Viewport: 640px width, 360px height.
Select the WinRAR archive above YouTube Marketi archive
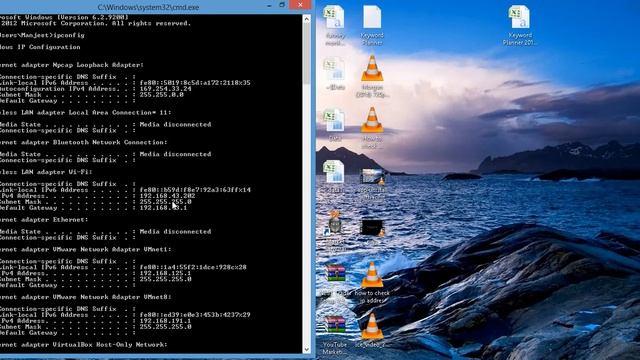tap(335, 274)
